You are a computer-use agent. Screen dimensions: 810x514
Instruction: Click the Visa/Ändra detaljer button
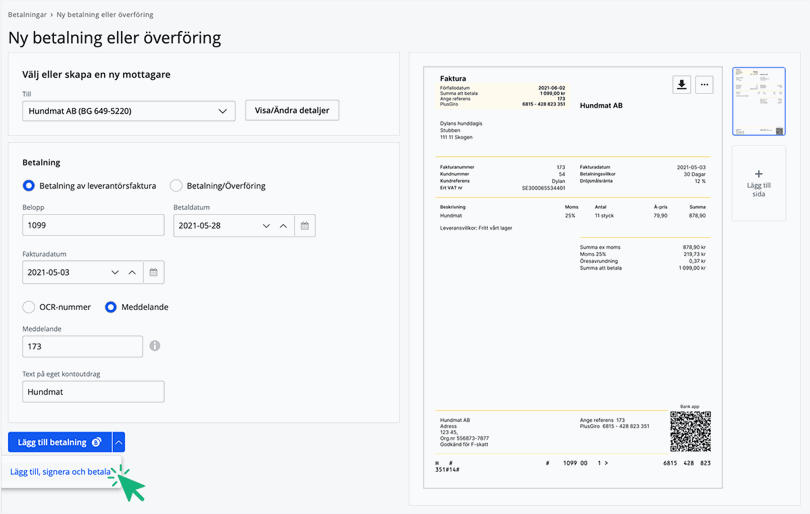pos(292,111)
